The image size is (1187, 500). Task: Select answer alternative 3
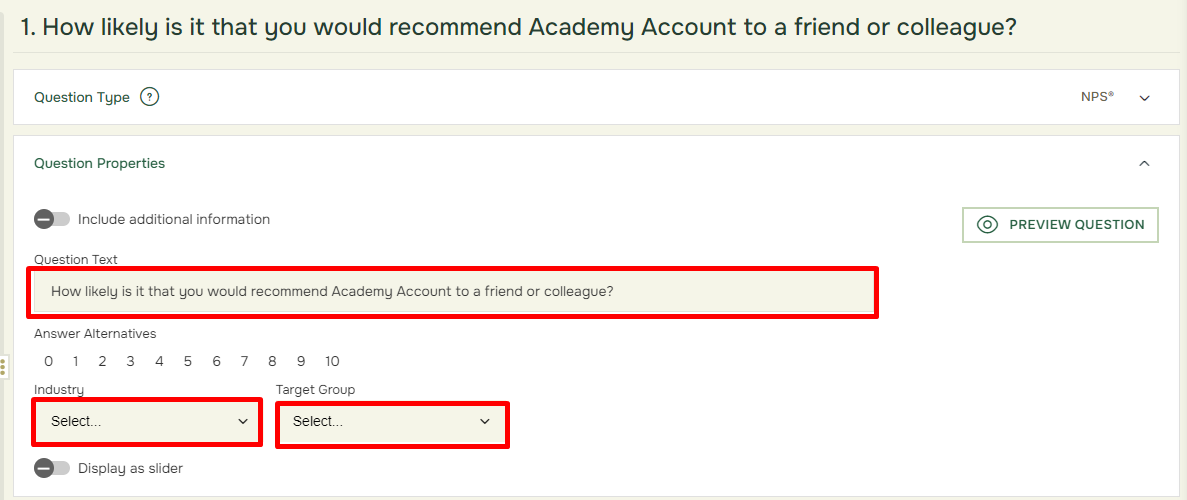130,361
